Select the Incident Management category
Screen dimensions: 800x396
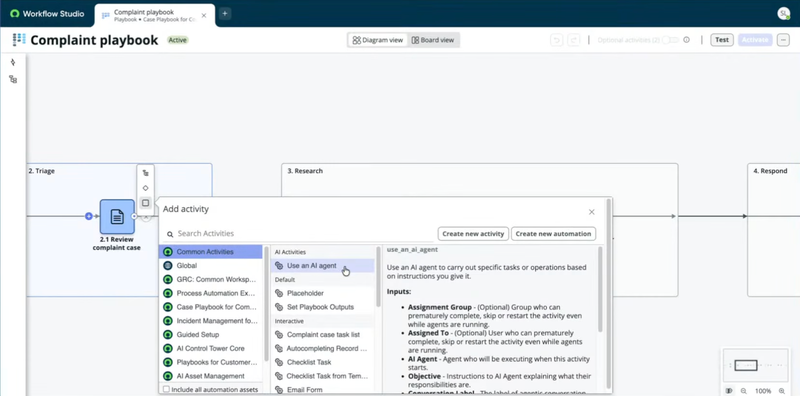tap(211, 321)
